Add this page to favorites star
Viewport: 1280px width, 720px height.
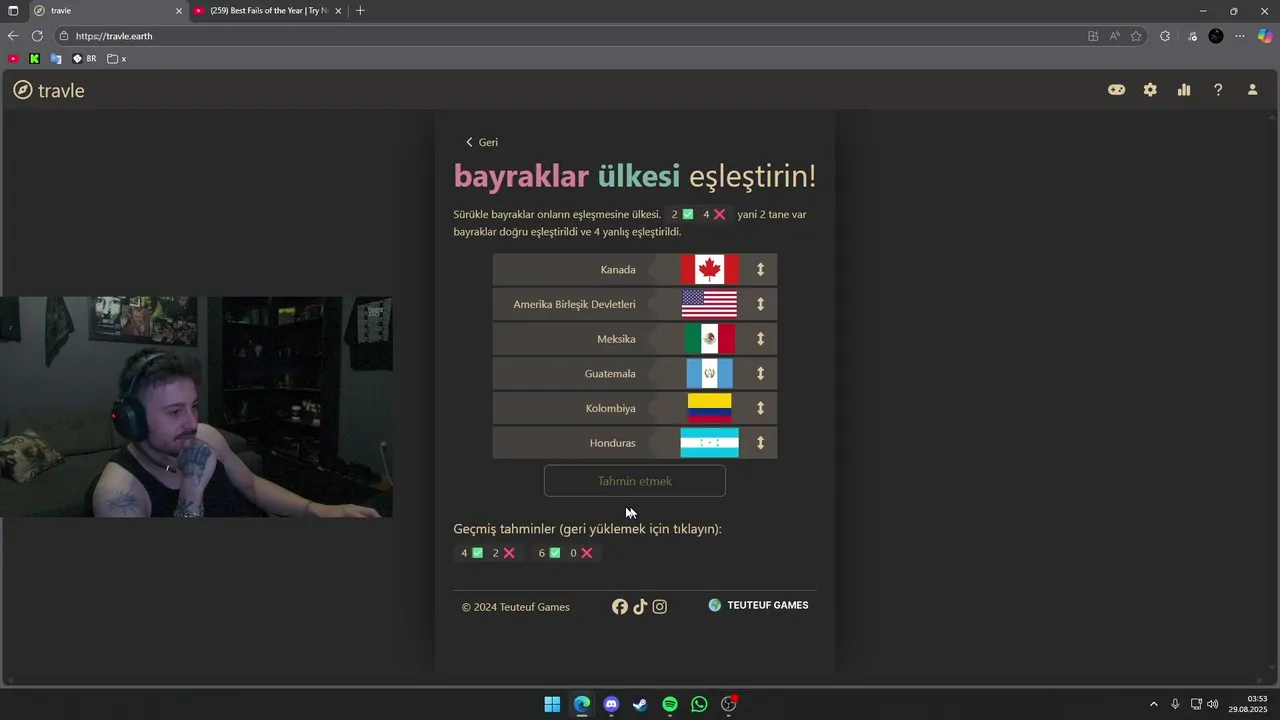1136,36
